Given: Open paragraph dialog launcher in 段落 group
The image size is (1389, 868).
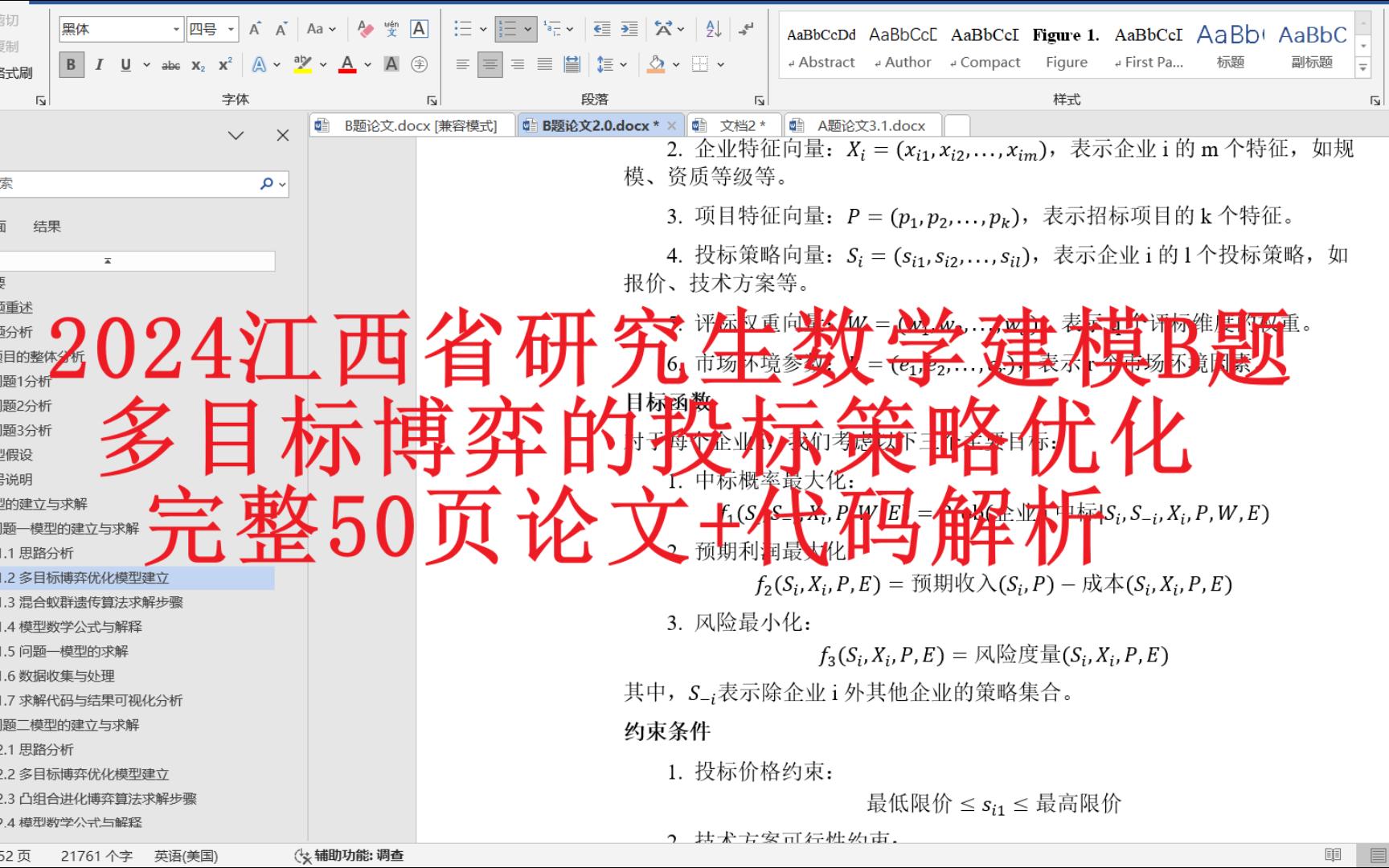Looking at the screenshot, I should click(759, 100).
